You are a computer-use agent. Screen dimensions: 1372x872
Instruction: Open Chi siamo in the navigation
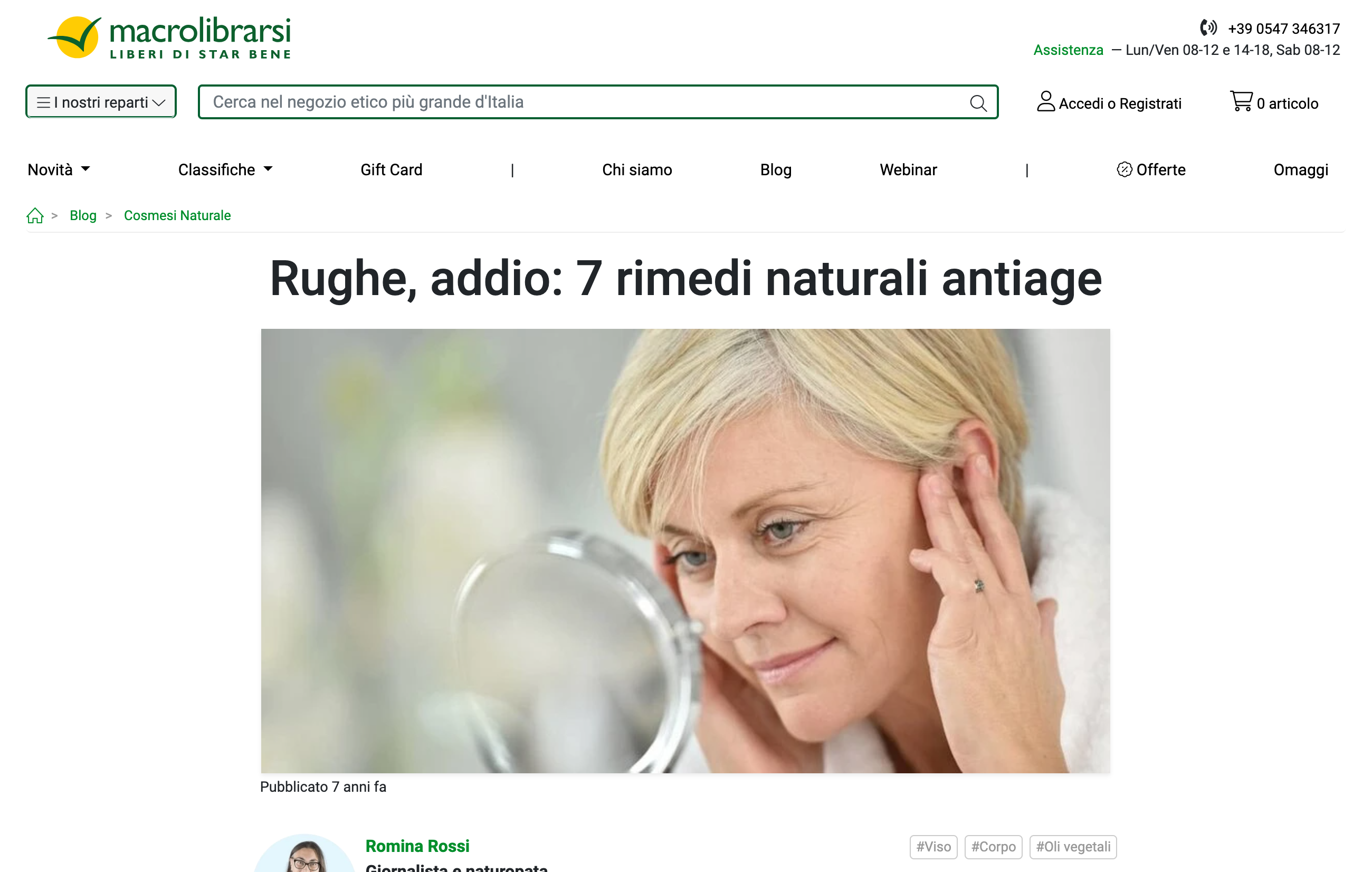637,169
